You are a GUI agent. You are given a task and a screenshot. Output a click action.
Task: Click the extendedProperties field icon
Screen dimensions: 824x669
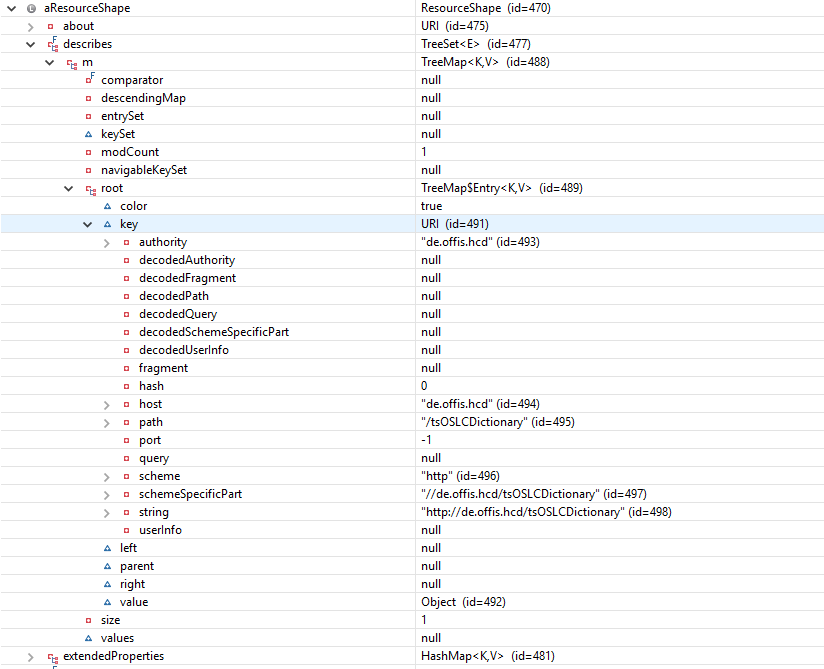tap(53, 658)
